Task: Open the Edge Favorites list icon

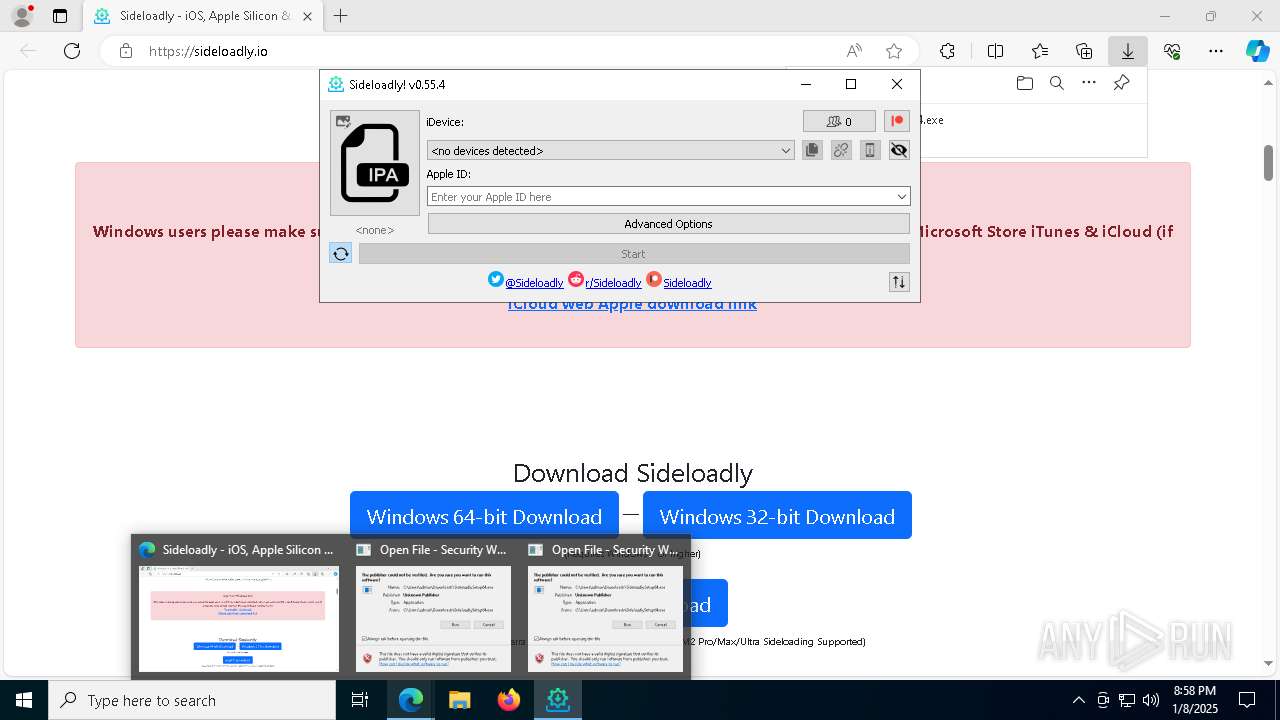Action: (1040, 51)
